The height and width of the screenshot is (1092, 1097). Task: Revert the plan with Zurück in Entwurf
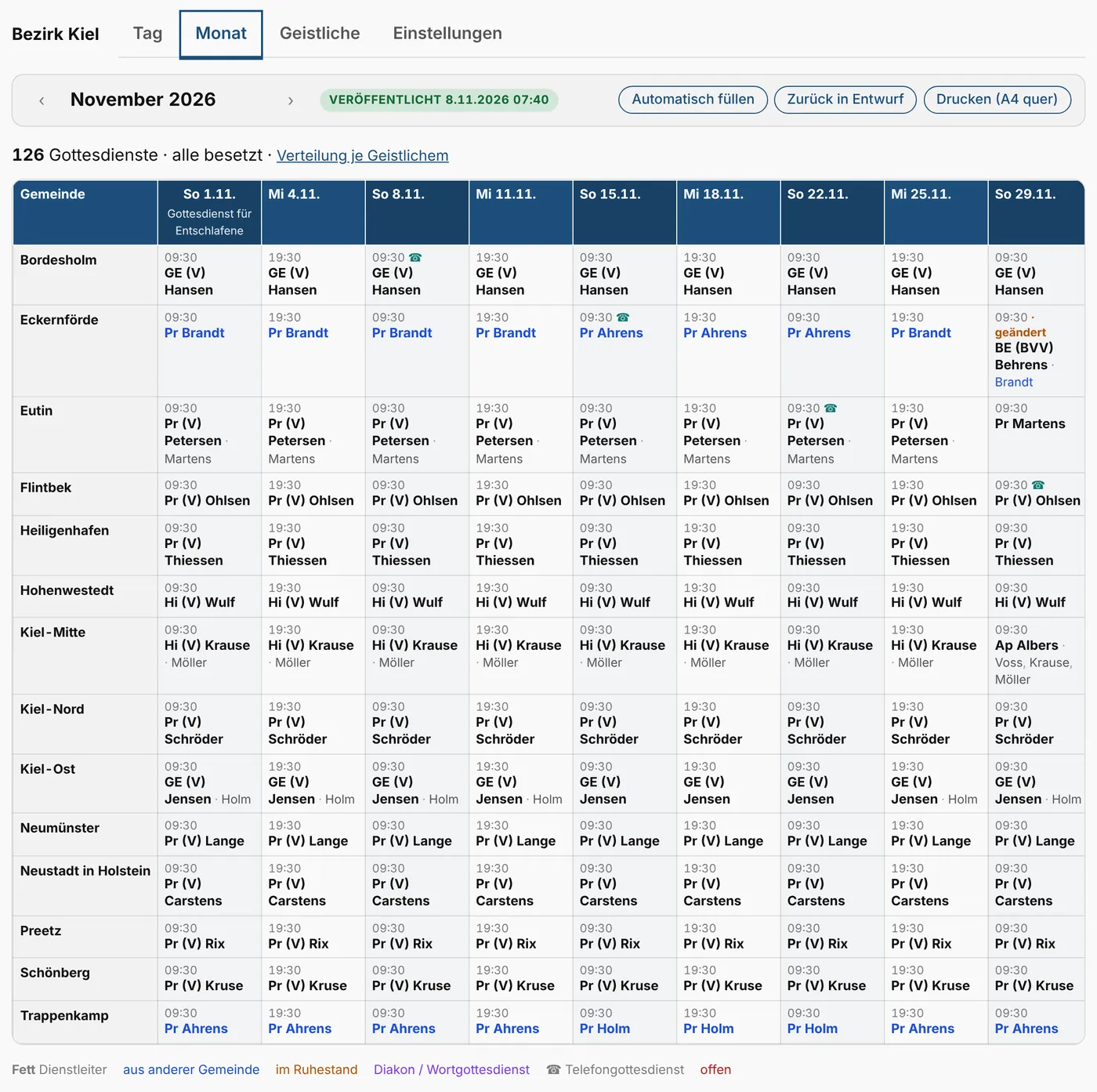click(845, 100)
